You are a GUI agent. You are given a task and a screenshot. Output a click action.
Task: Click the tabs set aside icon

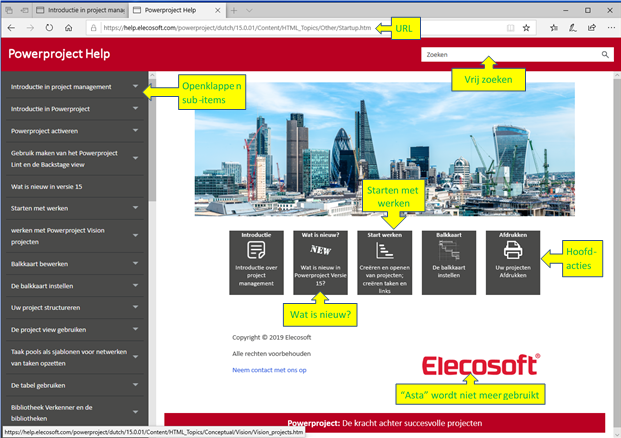click(x=9, y=10)
